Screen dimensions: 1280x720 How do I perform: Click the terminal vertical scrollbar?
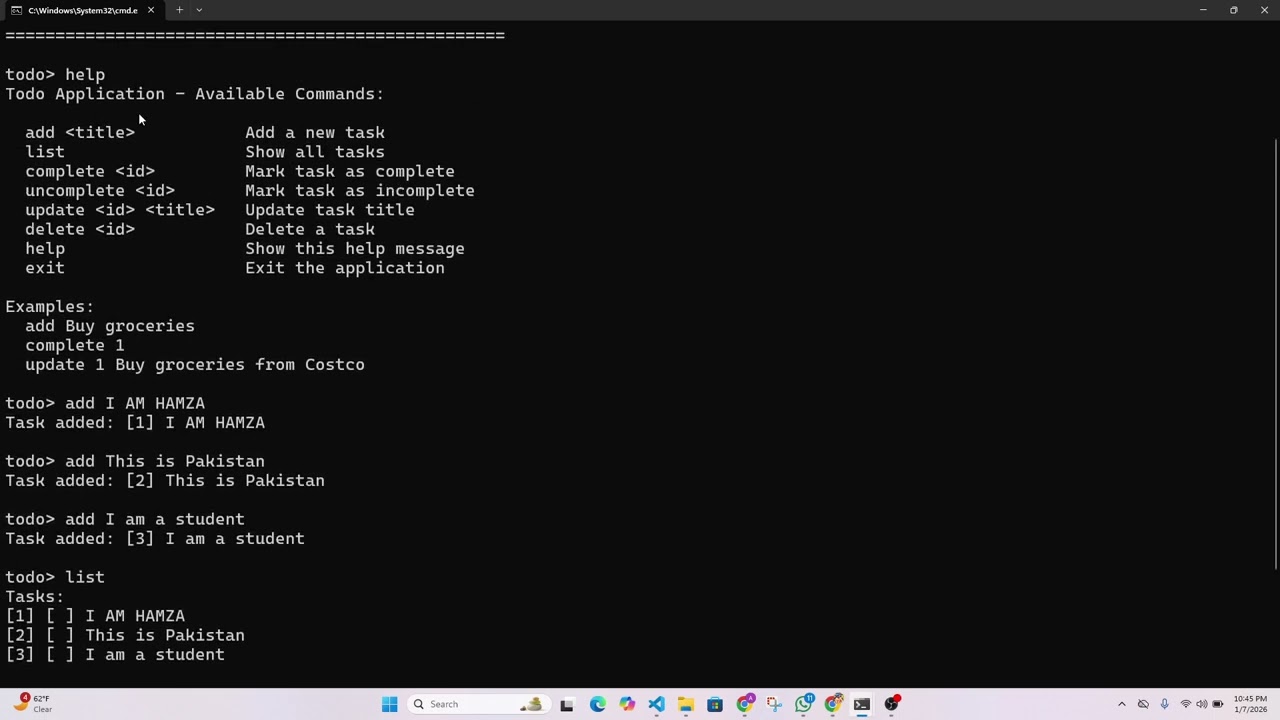click(1275, 355)
